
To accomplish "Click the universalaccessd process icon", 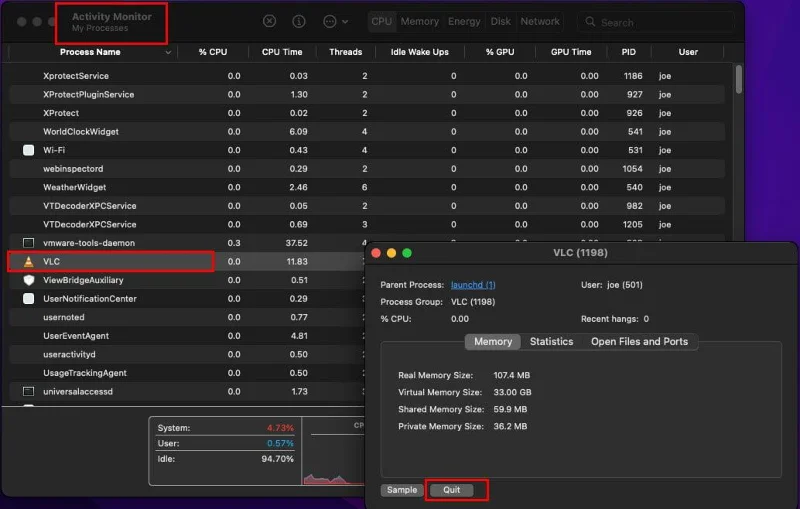I will coord(28,391).
